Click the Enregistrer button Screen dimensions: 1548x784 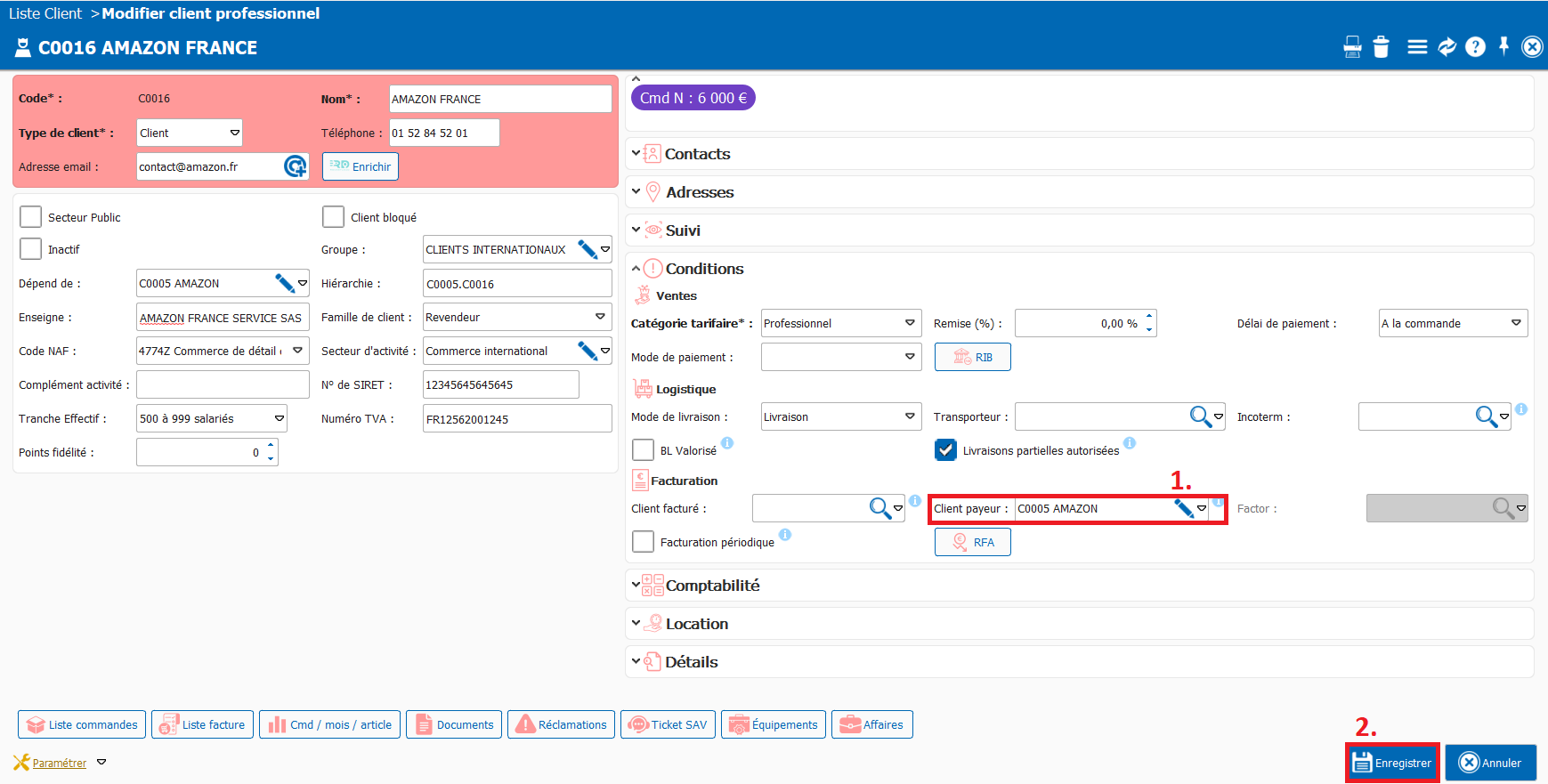(1391, 763)
